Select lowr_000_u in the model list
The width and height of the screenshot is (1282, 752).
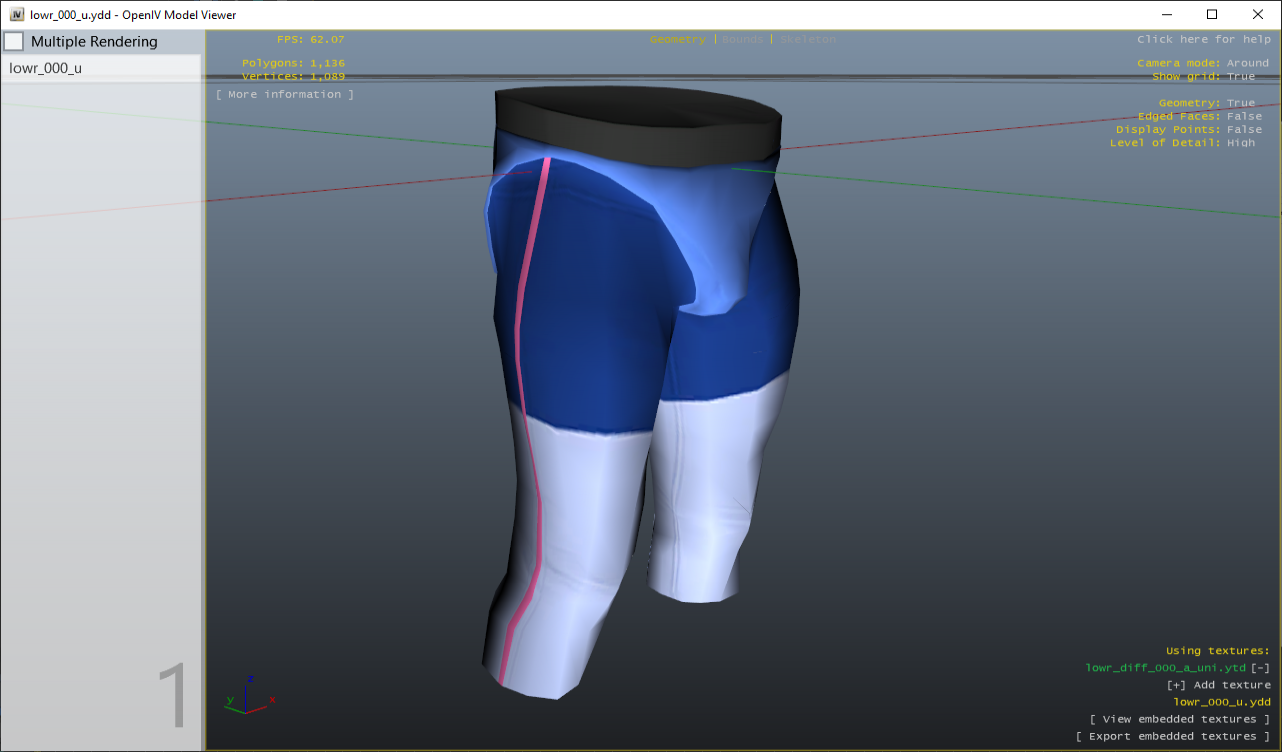(x=46, y=68)
